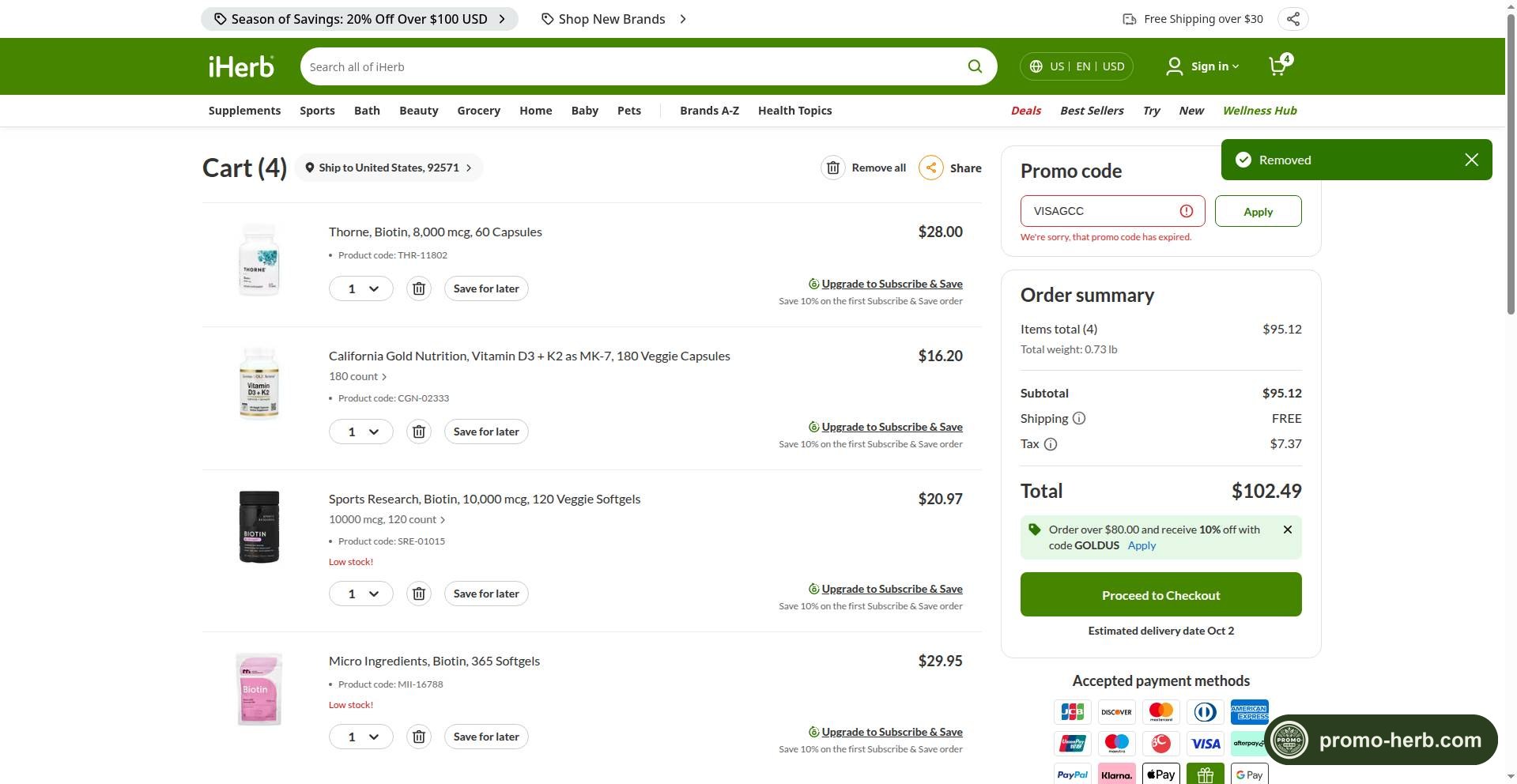Click the orange Share cart icon
Image resolution: width=1517 pixels, height=784 pixels.
[x=931, y=168]
